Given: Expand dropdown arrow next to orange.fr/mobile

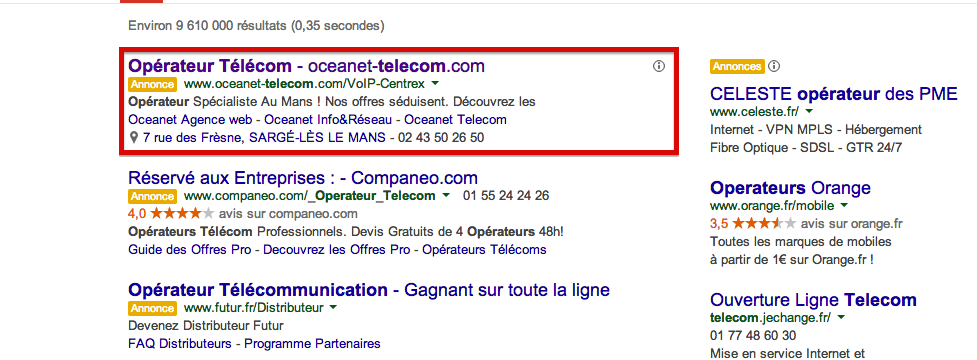Looking at the screenshot, I should click(844, 205).
